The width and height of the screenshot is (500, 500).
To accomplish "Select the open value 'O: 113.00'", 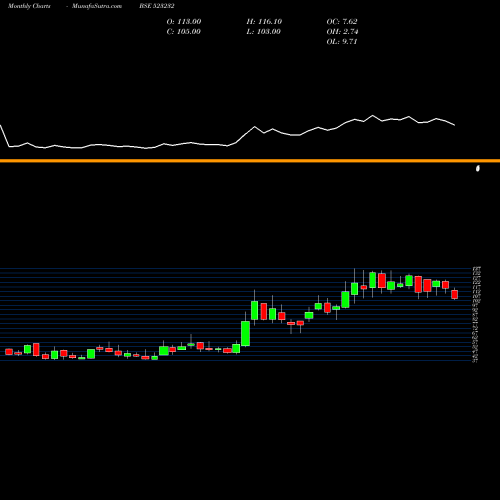I will (x=184, y=22).
